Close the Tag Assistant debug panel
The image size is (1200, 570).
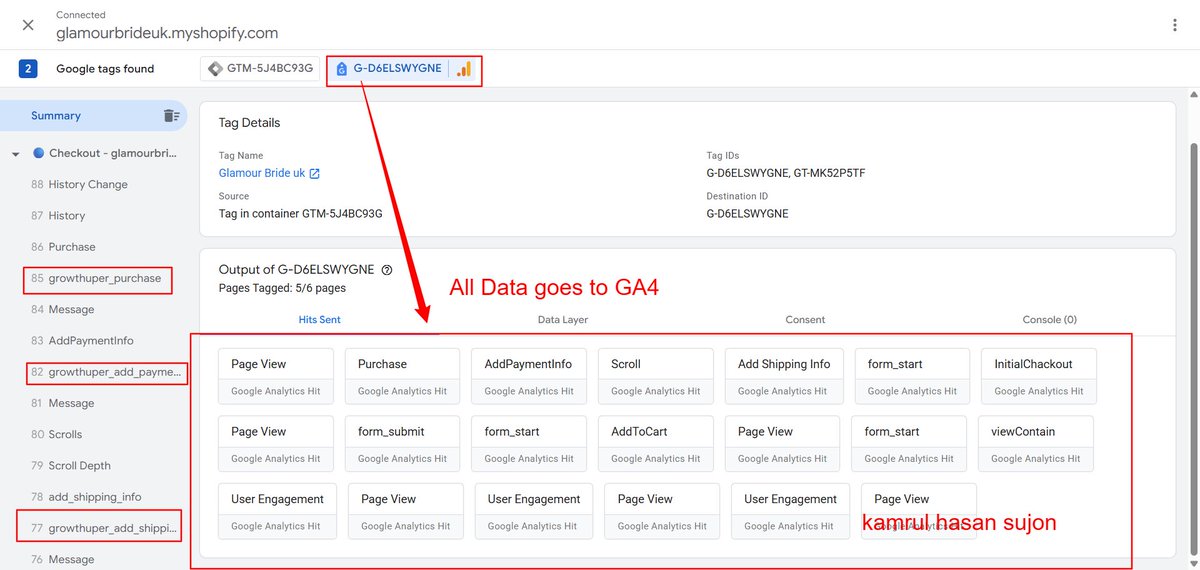click(x=28, y=25)
